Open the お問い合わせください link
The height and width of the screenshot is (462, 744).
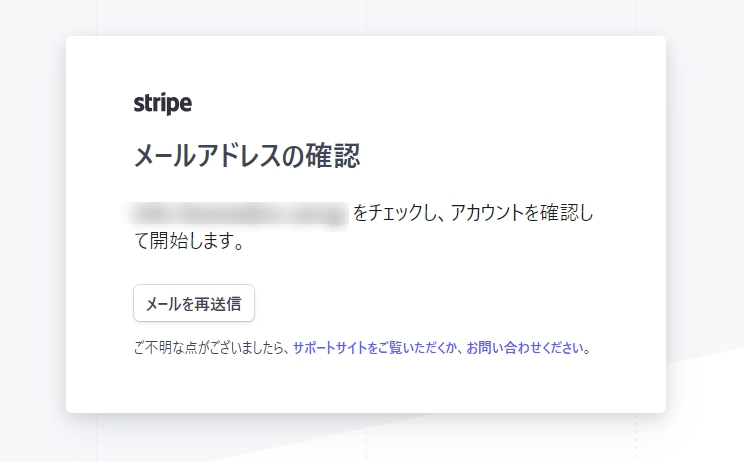[525, 348]
